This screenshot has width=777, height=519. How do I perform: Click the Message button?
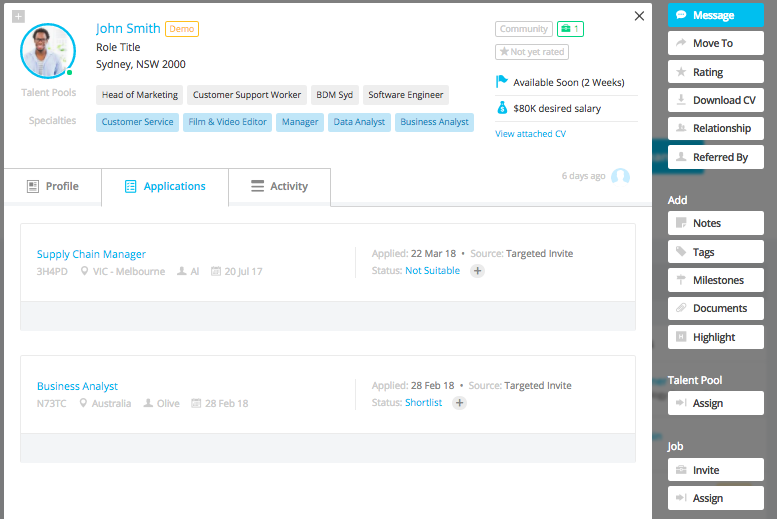tap(715, 15)
